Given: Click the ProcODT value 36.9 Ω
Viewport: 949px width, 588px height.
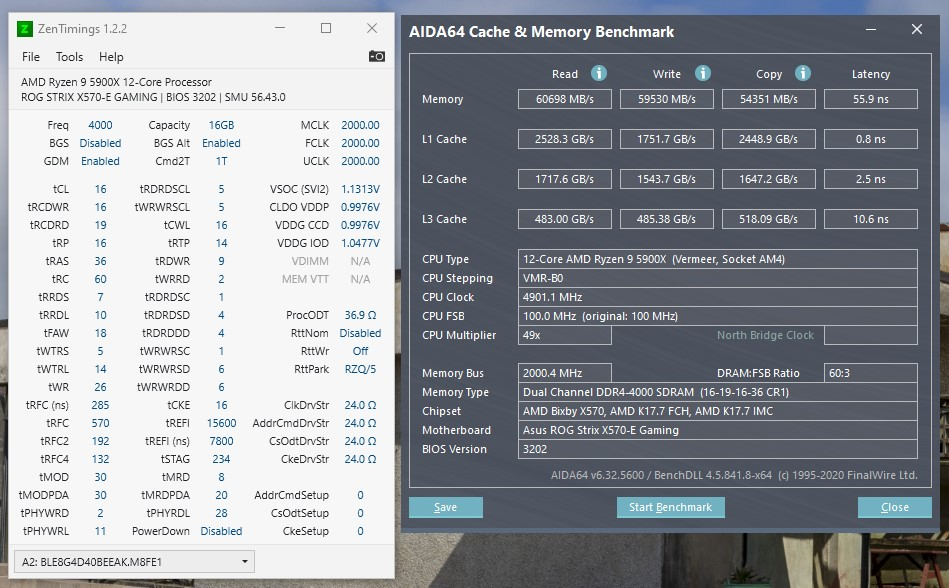Looking at the screenshot, I should [360, 315].
